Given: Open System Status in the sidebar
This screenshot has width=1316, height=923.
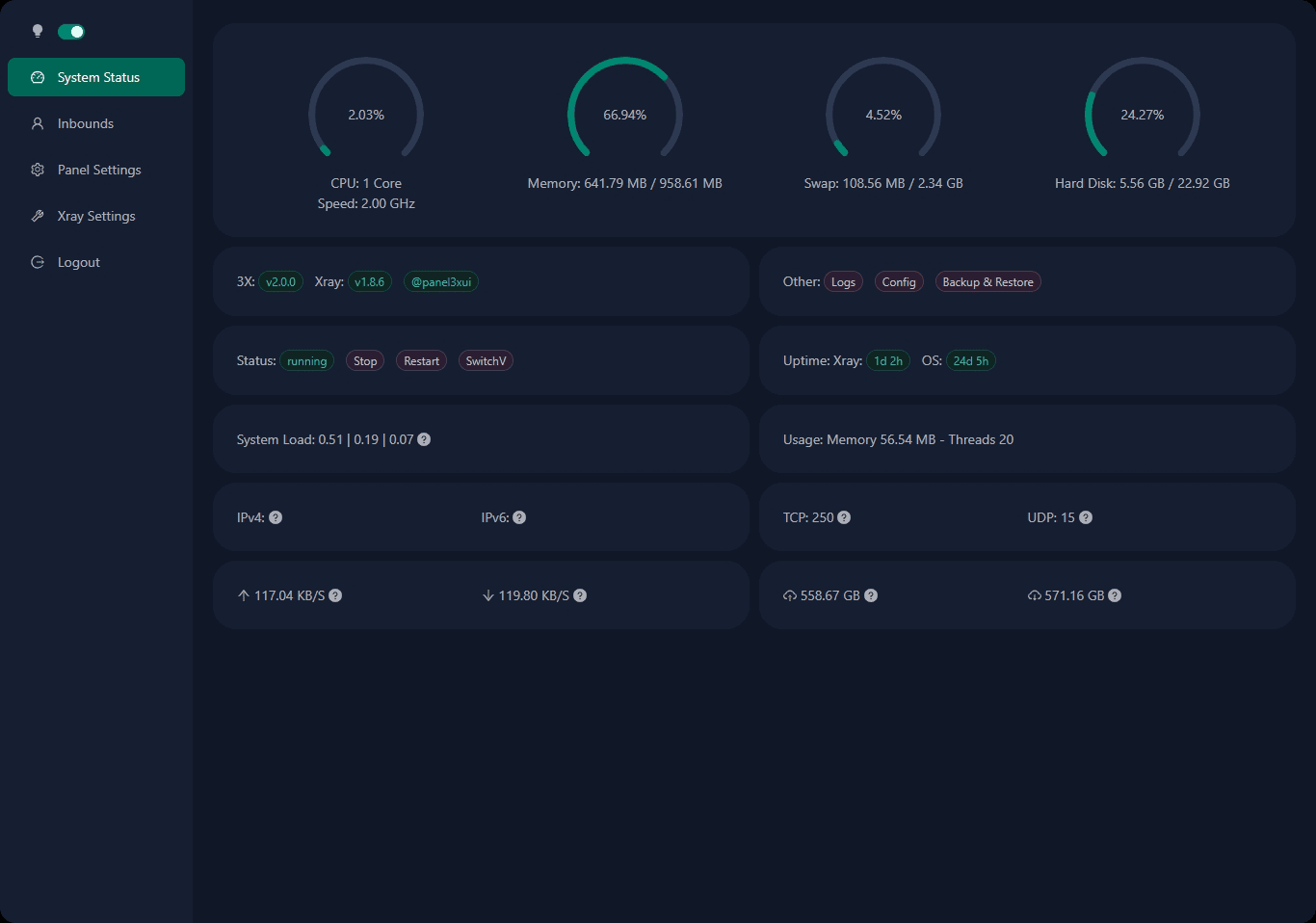Looking at the screenshot, I should [96, 77].
